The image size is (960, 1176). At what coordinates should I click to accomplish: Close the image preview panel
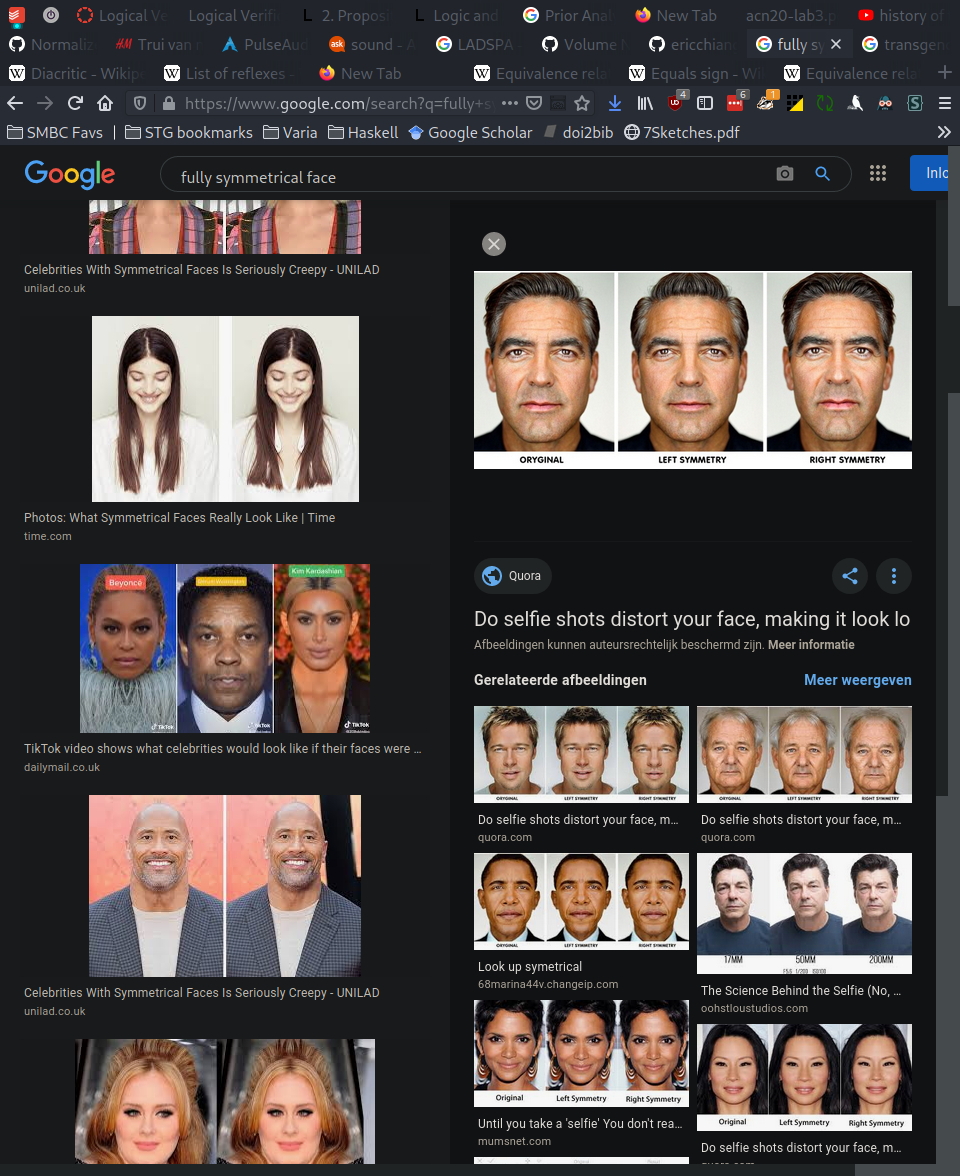[x=494, y=244]
